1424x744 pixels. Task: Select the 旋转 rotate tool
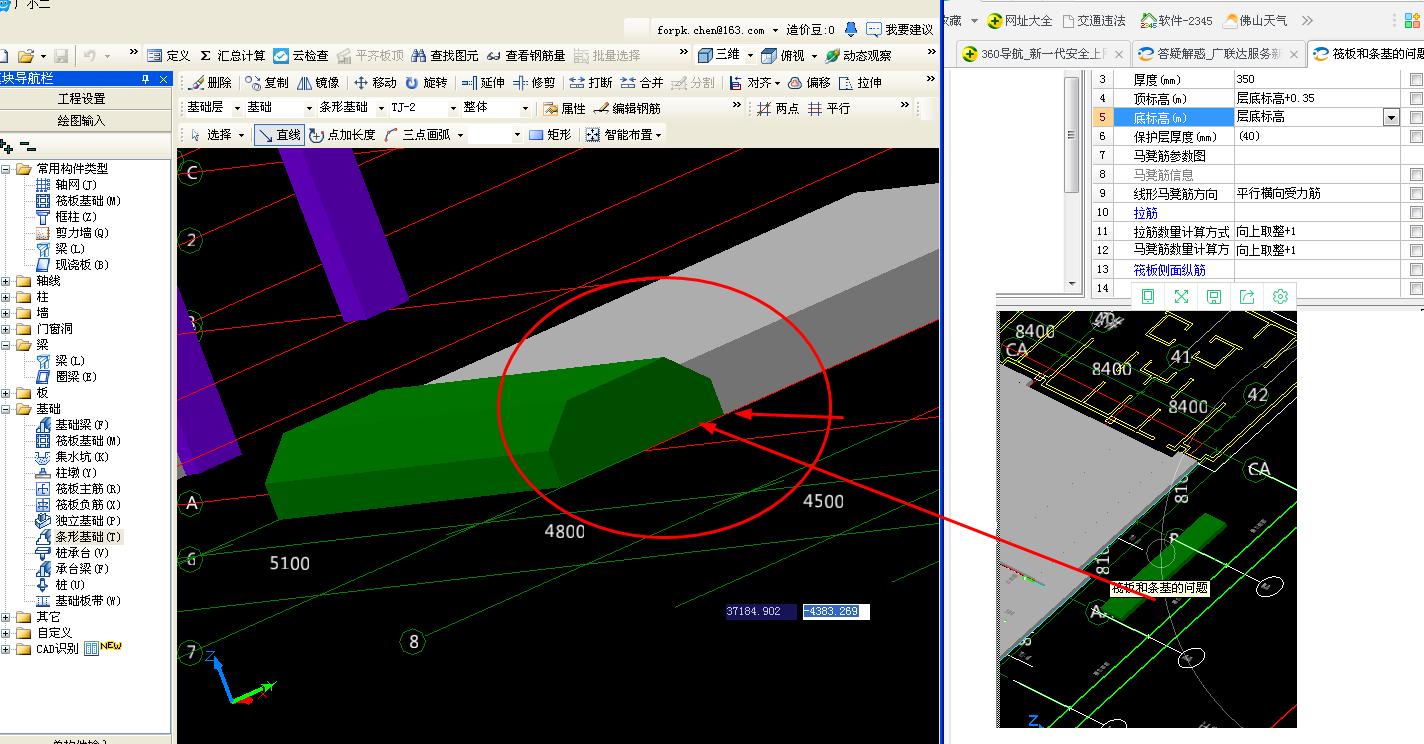[x=427, y=83]
